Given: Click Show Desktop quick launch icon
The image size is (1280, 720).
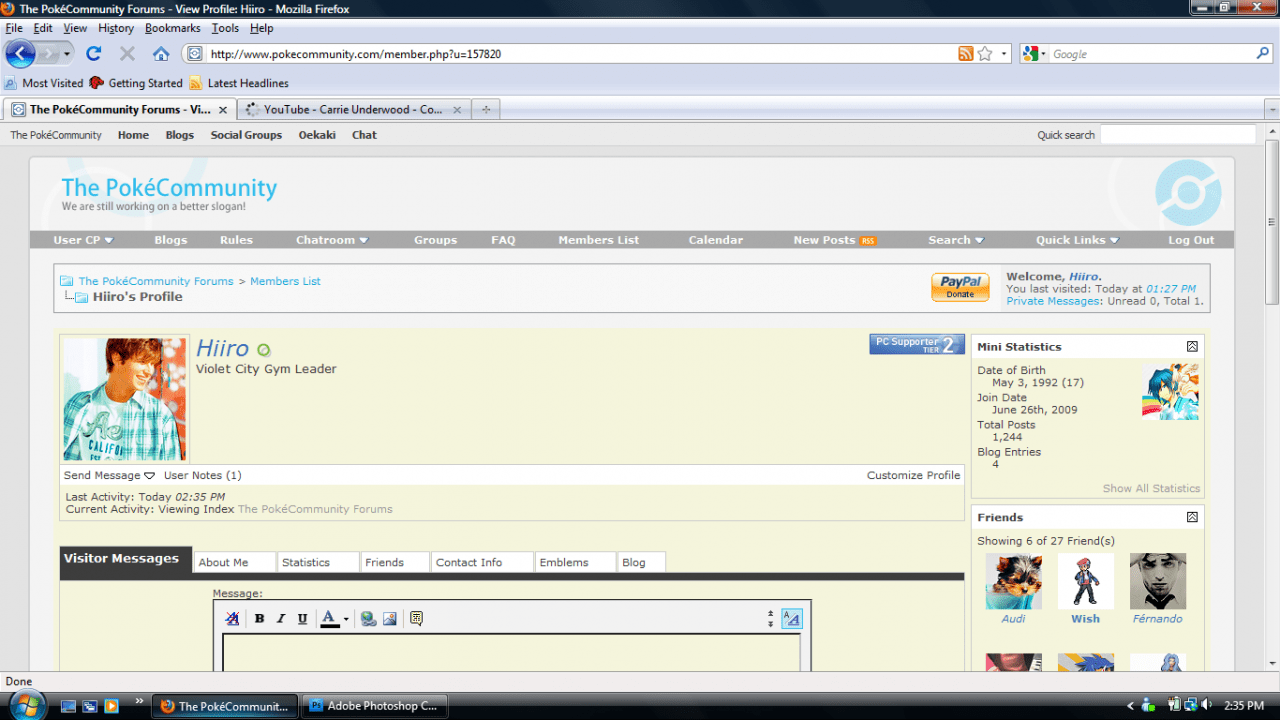Looking at the screenshot, I should pos(68,706).
